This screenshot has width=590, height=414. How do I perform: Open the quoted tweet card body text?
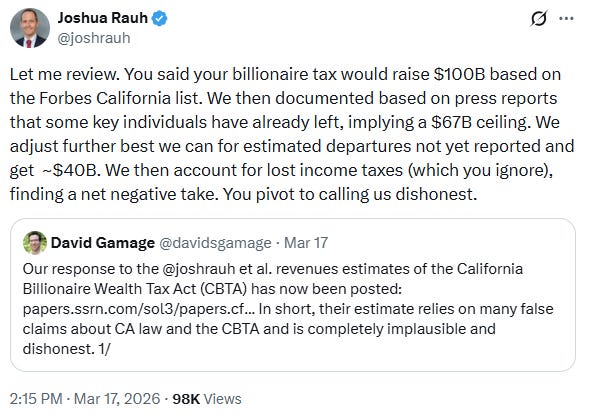[x=288, y=309]
